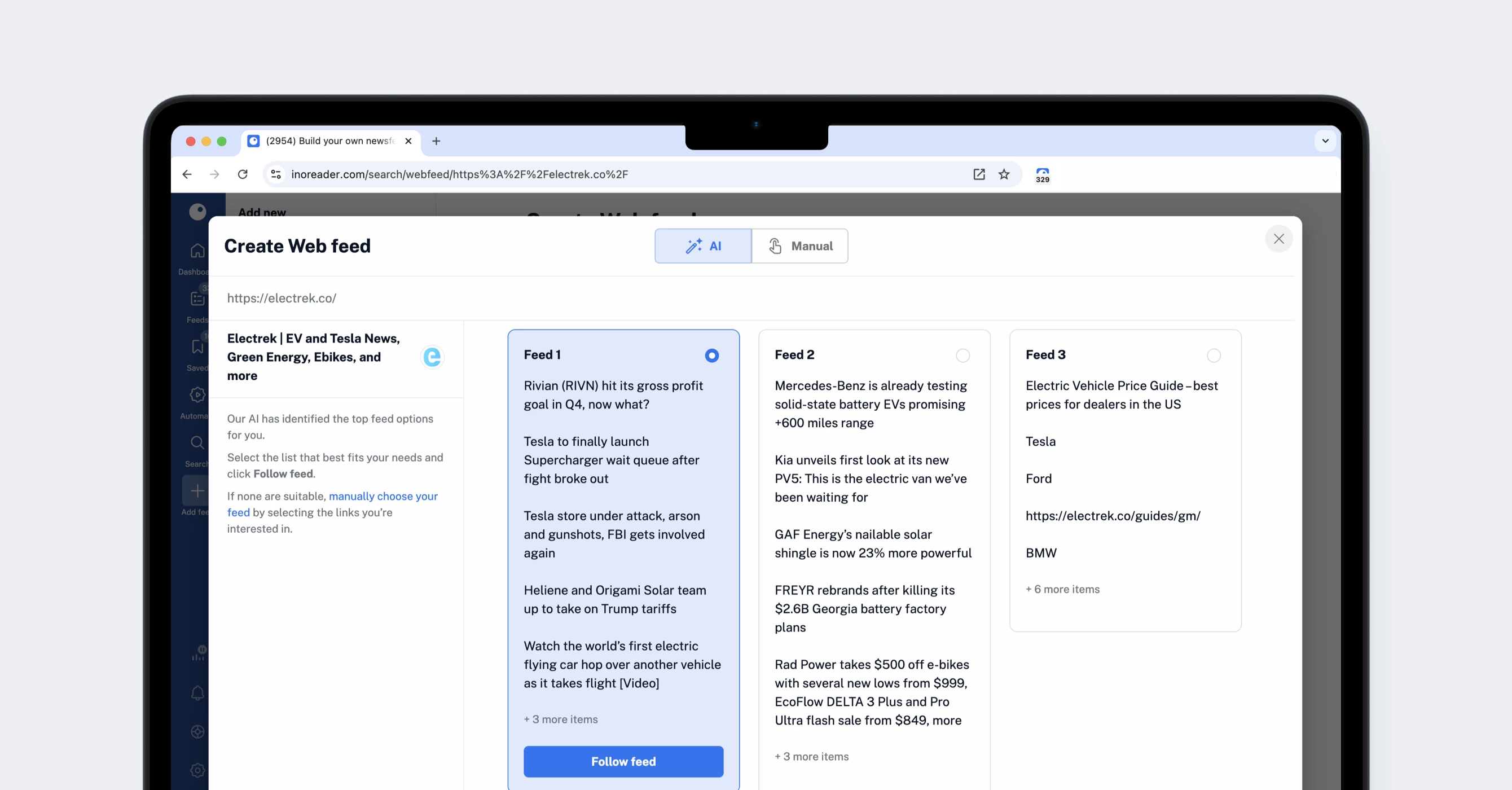1512x790 pixels.
Task: Open the notifications bell icon
Action: tap(198, 693)
